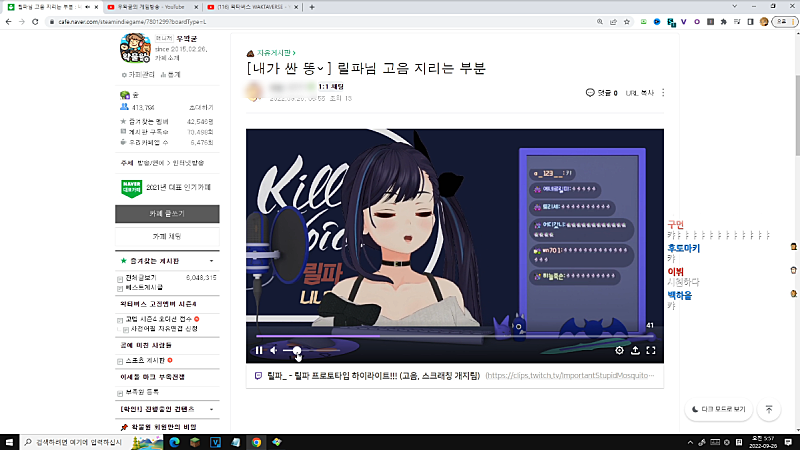Open Microsoft Edge from the taskbar

[174, 442]
